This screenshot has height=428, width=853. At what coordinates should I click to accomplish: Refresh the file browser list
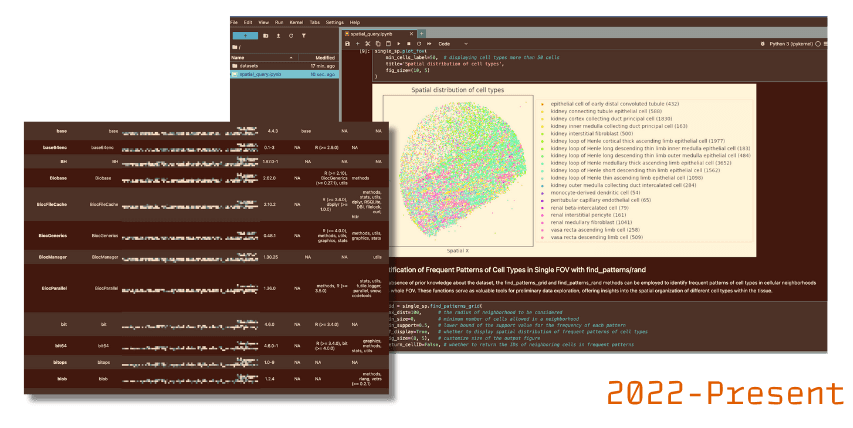(x=290, y=36)
